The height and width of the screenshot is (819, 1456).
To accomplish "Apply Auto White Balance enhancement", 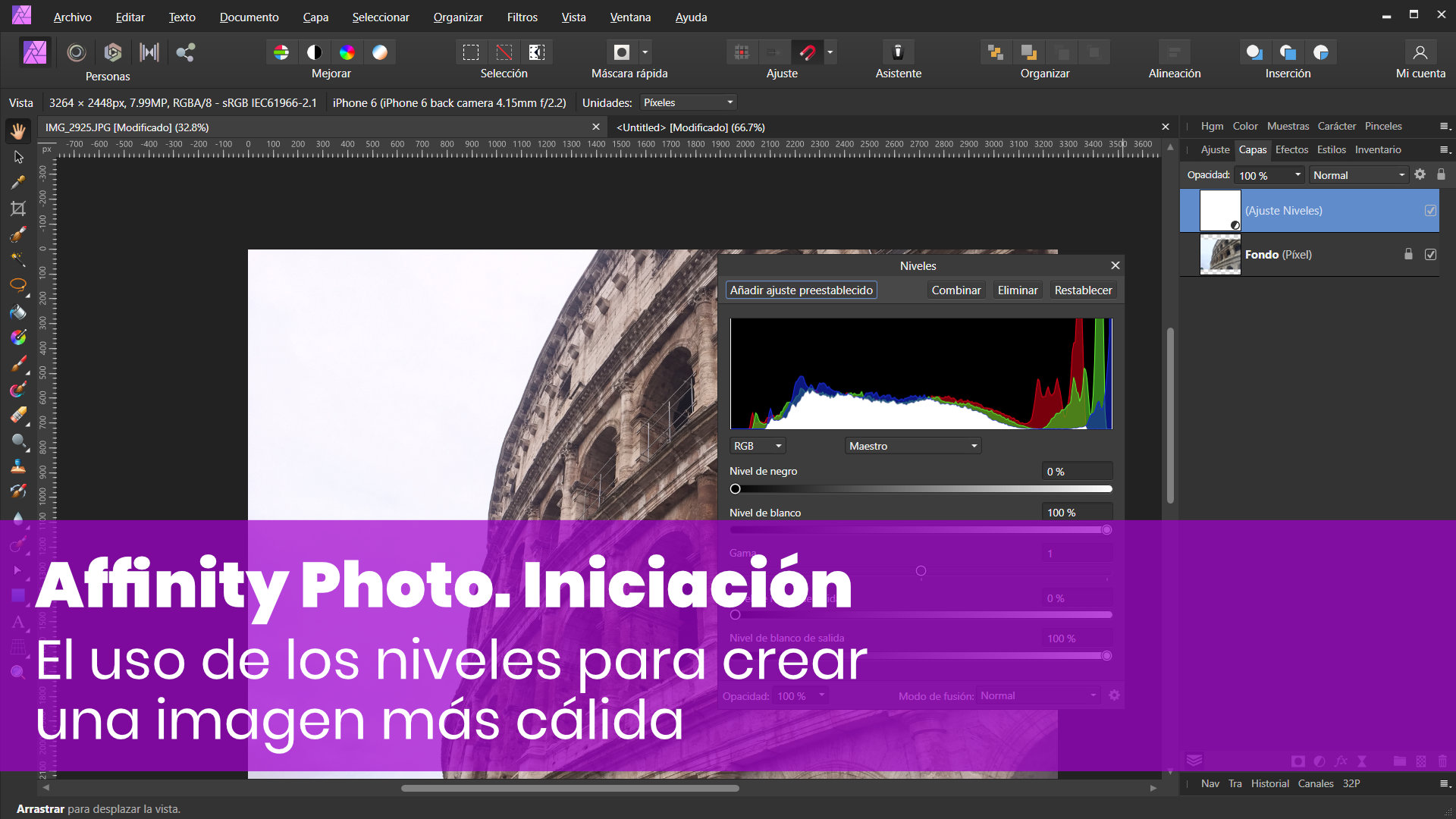I will [x=380, y=52].
